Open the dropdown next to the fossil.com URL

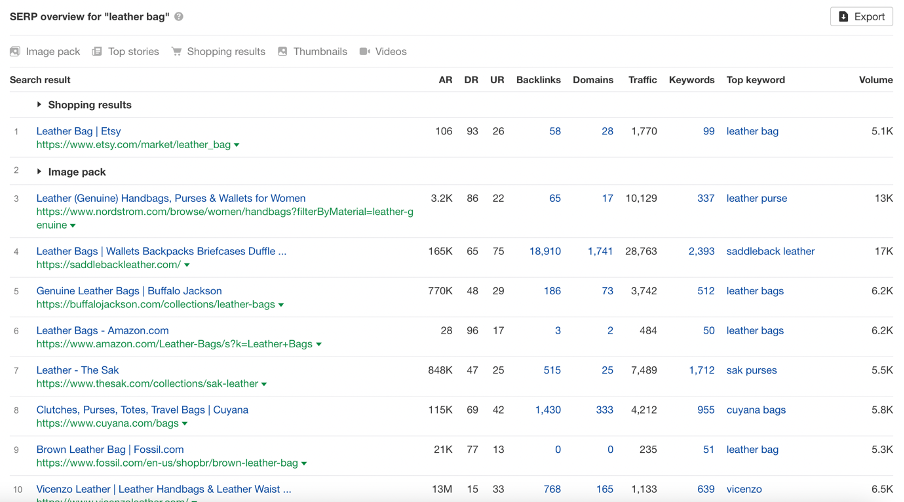tap(304, 463)
